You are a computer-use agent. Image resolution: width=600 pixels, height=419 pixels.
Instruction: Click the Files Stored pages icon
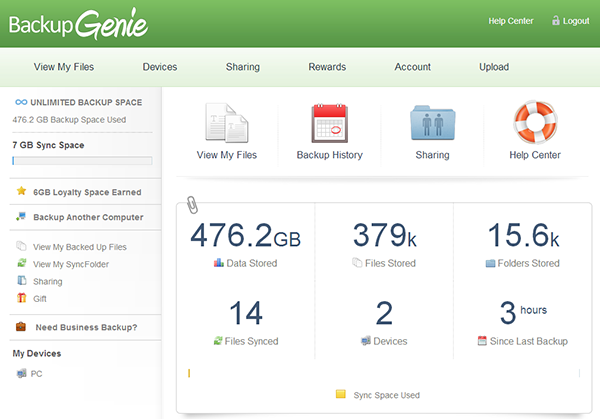[x=357, y=263]
